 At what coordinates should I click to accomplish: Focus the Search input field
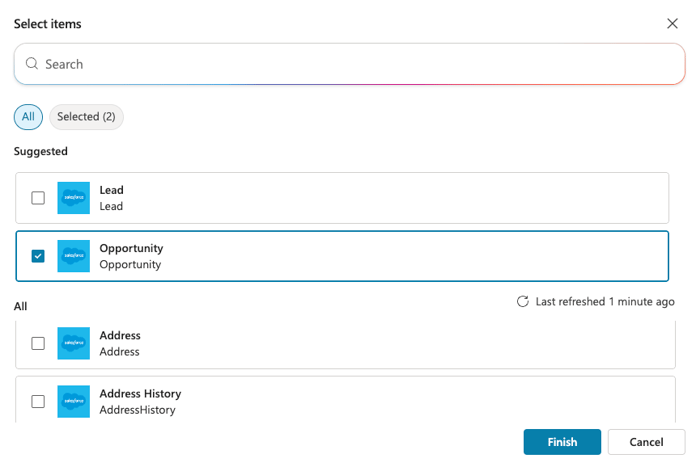(350, 64)
